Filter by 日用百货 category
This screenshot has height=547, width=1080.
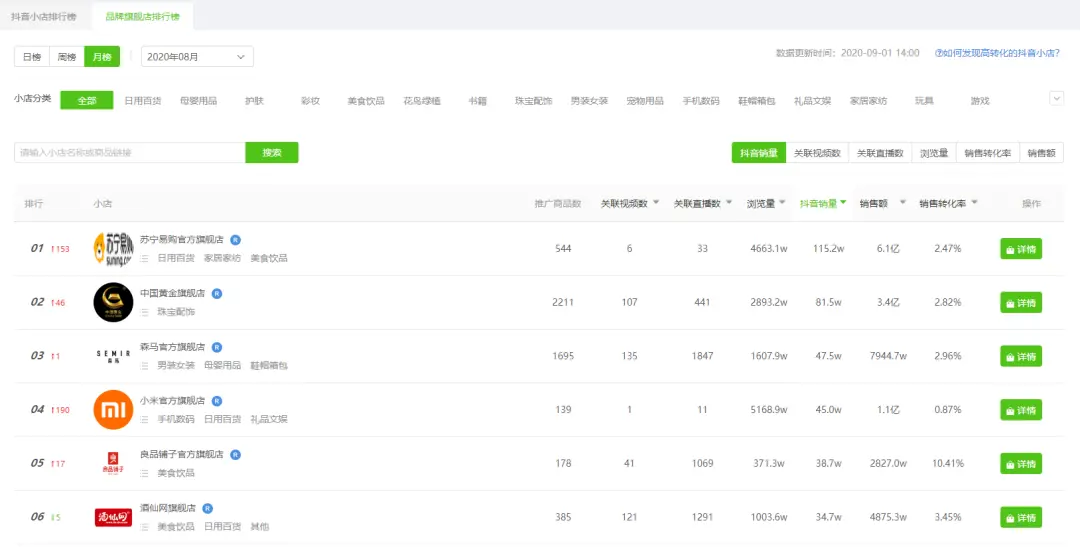(143, 101)
